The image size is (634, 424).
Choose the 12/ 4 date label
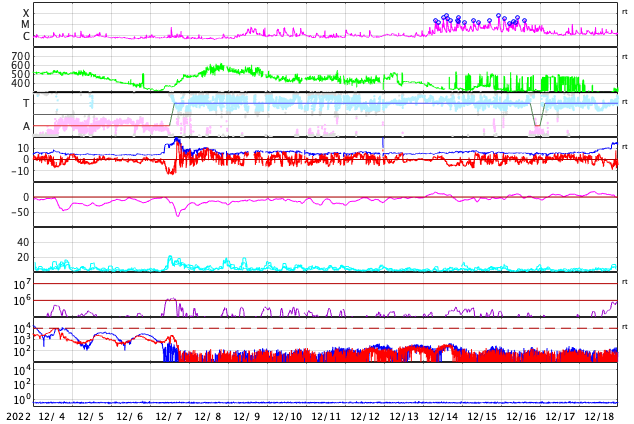click(x=51, y=417)
